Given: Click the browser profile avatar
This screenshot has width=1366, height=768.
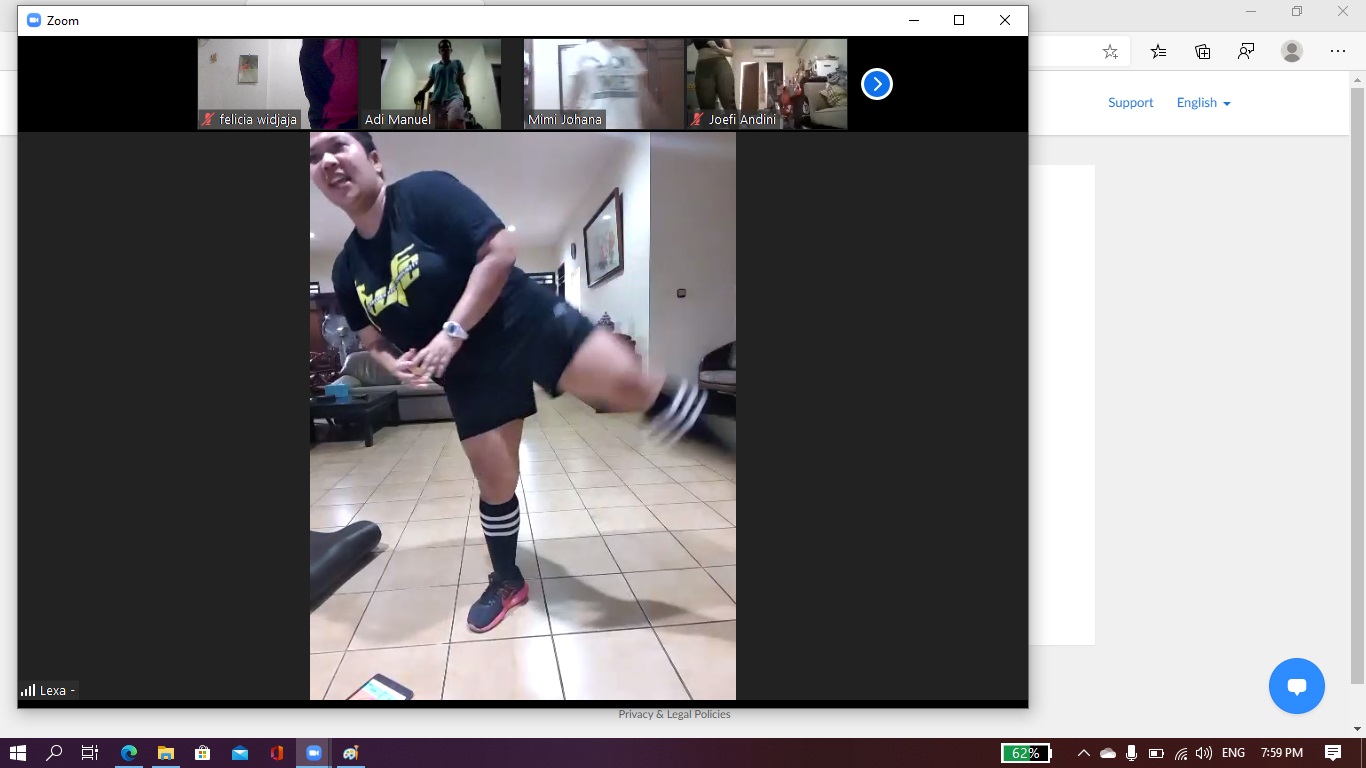Looking at the screenshot, I should pyautogui.click(x=1292, y=52).
